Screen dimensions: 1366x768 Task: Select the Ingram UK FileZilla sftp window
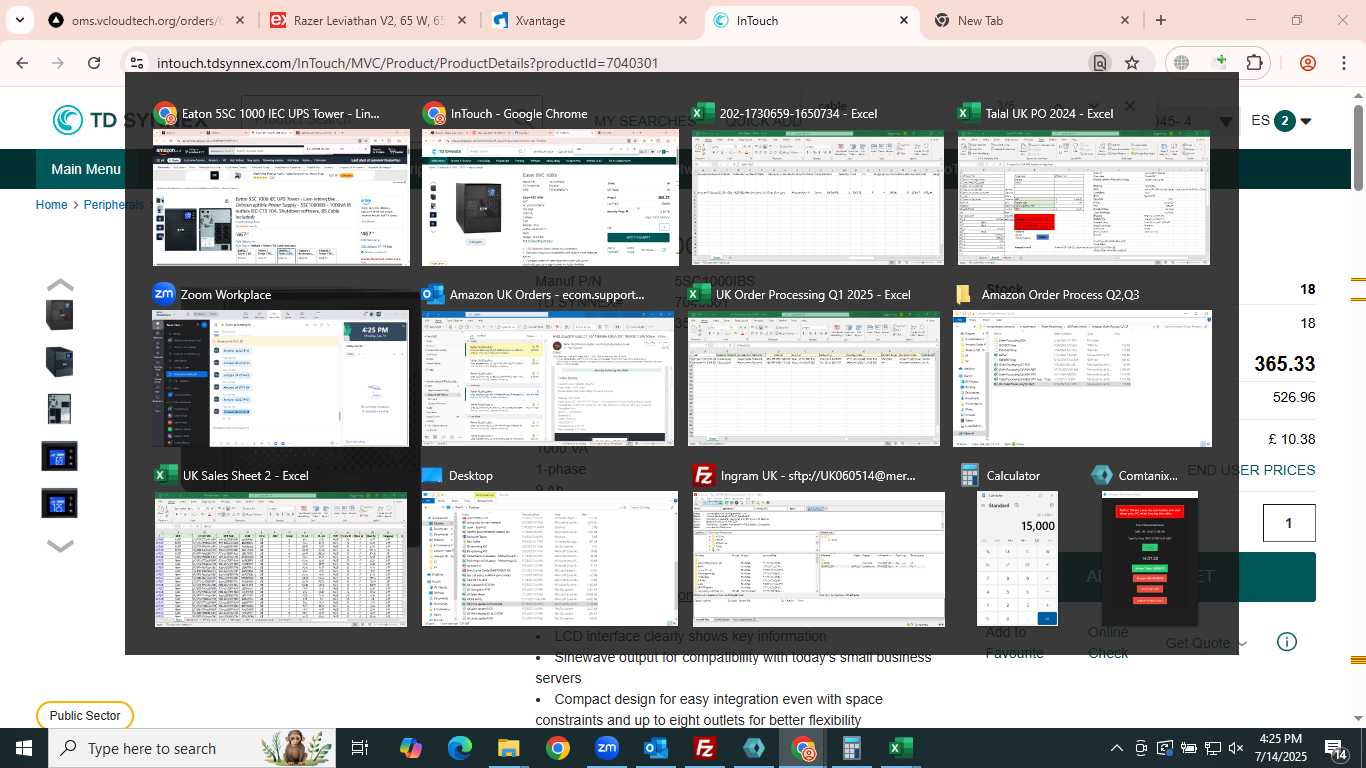pos(818,559)
